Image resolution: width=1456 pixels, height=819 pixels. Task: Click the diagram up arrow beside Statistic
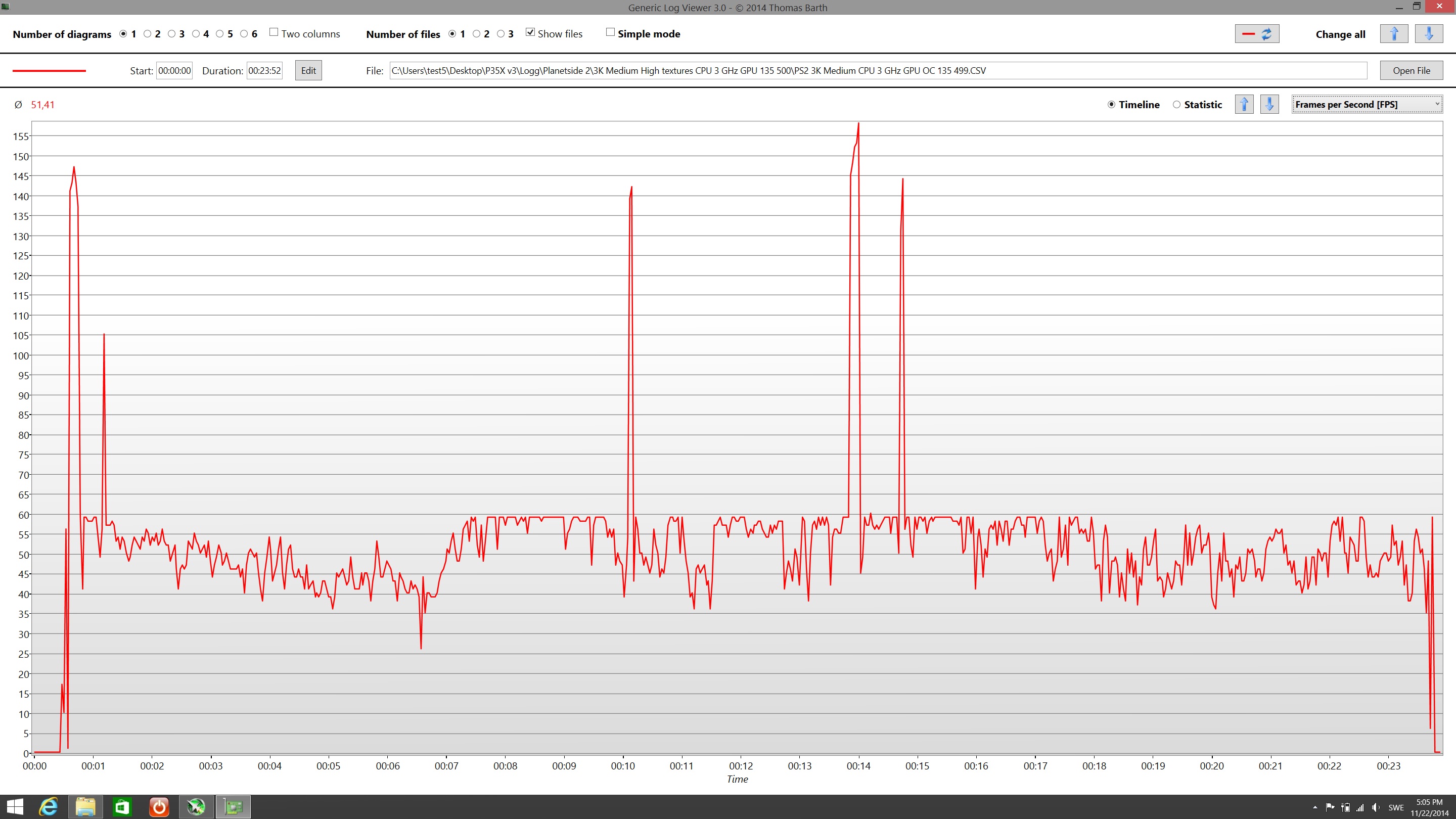coord(1244,104)
